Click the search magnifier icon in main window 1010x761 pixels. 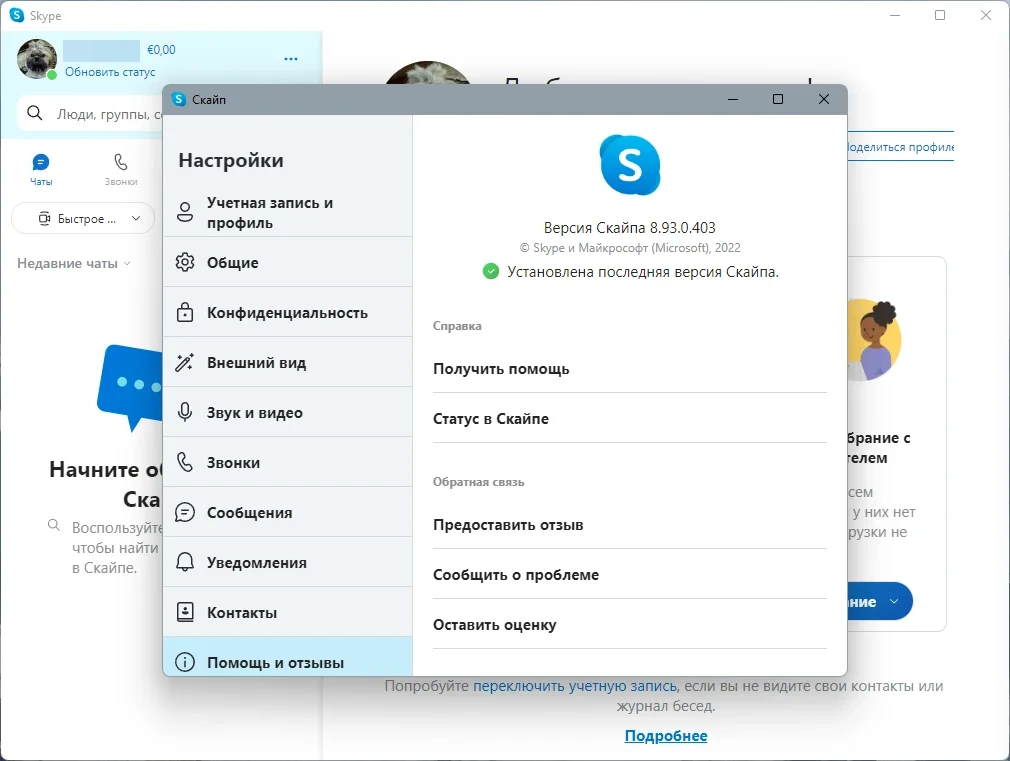point(35,113)
